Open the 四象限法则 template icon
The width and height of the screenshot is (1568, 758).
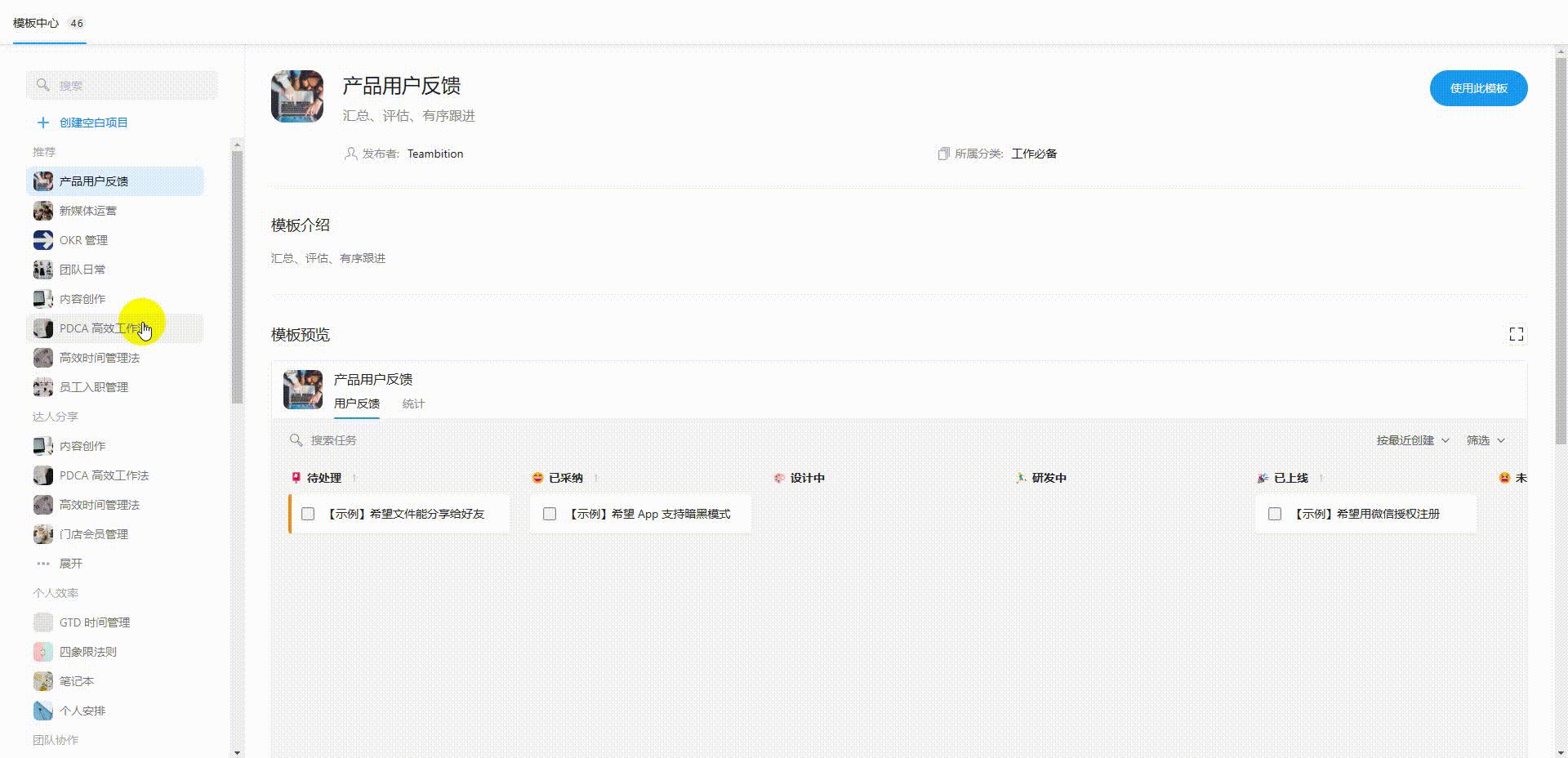point(42,651)
